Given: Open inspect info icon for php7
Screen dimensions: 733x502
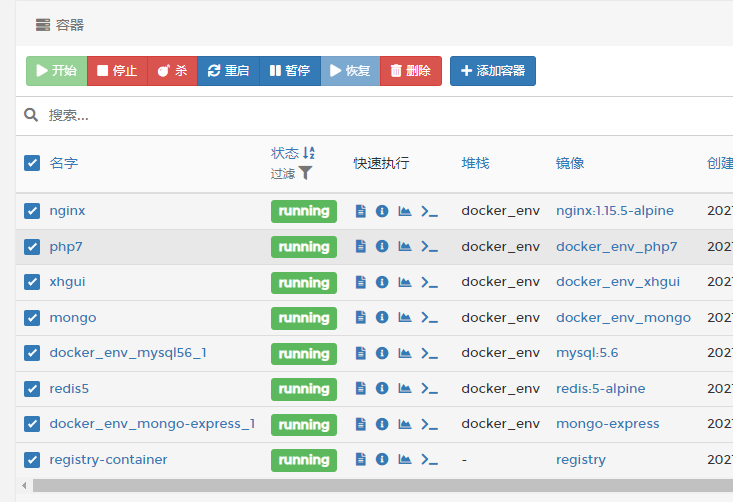Looking at the screenshot, I should [x=382, y=246].
